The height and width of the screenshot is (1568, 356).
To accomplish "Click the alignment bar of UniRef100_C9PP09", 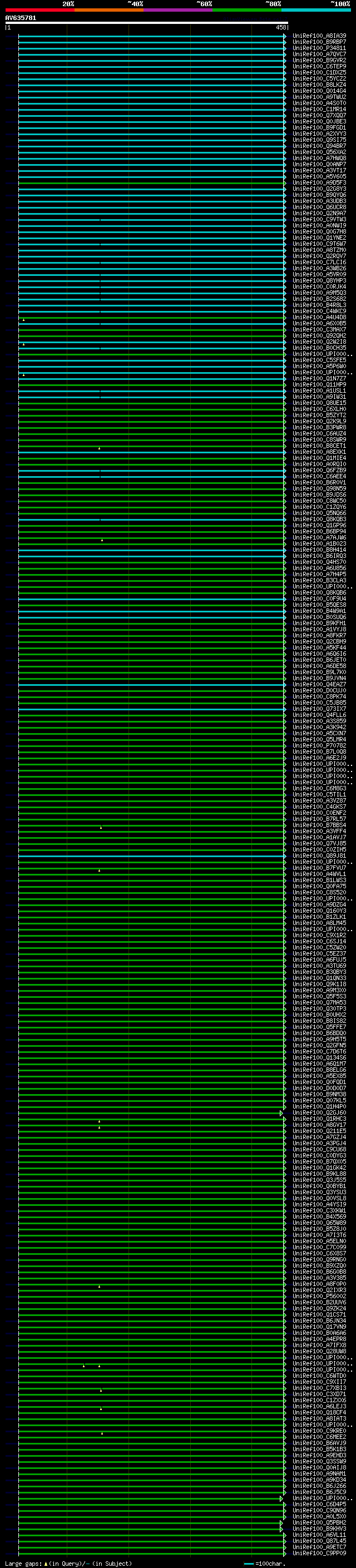I will [x=151, y=1553].
